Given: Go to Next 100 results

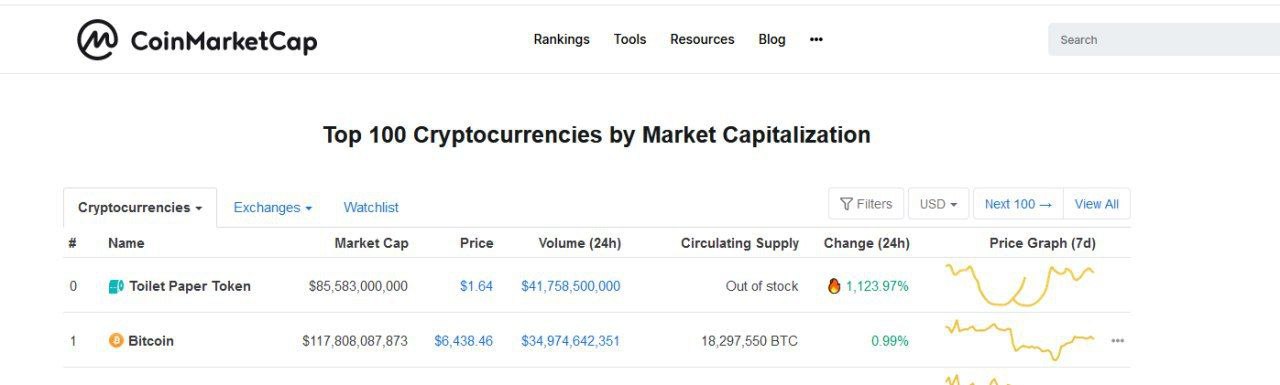Looking at the screenshot, I should point(1018,204).
